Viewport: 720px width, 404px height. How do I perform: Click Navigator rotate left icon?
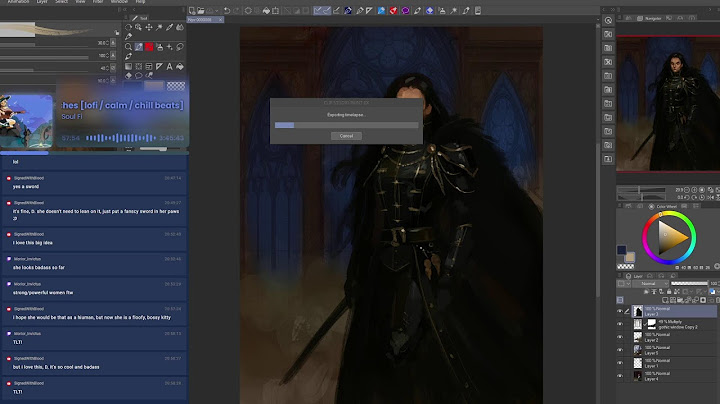click(x=687, y=197)
